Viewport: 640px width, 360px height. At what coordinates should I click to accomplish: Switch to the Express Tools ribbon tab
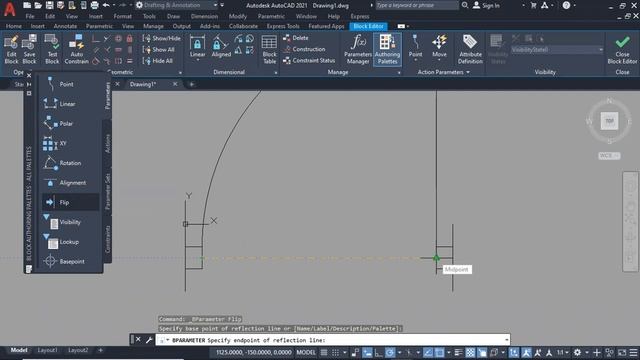point(283,26)
